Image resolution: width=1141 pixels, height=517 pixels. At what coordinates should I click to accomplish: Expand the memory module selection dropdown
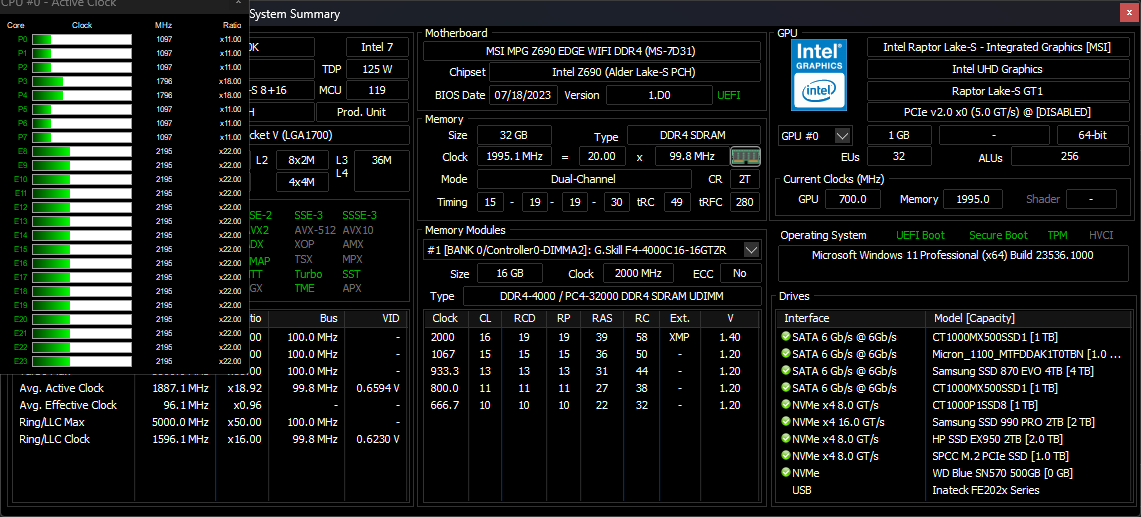pyautogui.click(x=752, y=250)
